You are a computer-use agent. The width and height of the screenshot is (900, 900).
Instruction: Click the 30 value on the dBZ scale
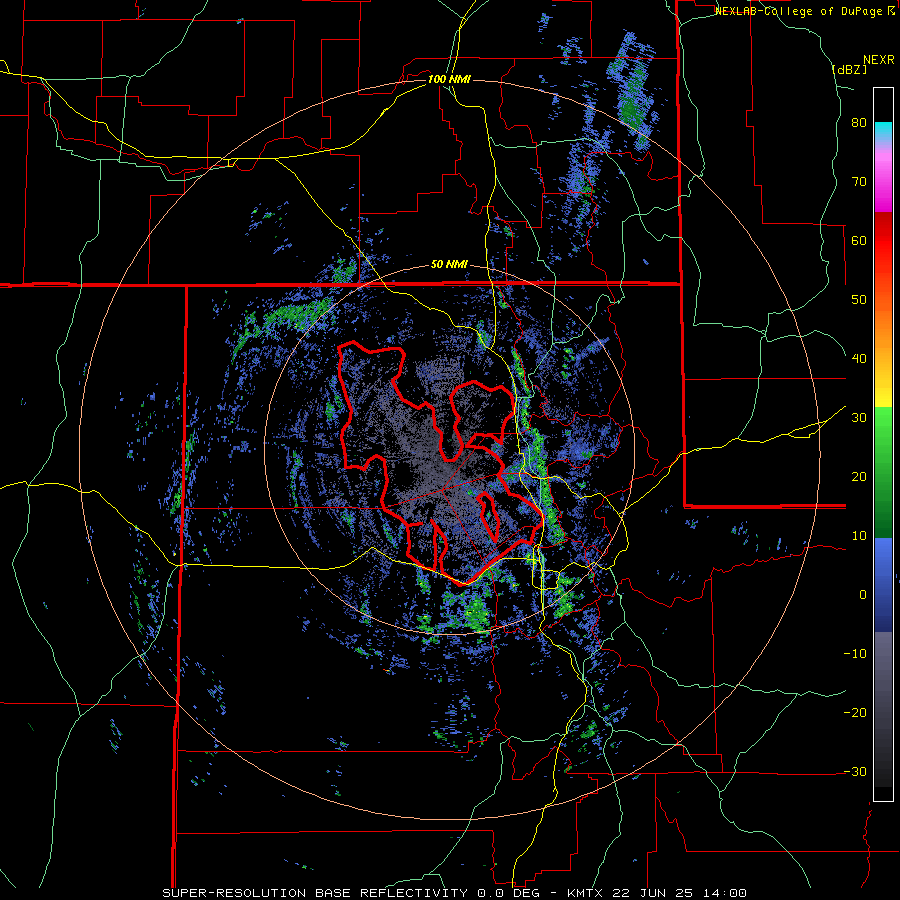pos(859,418)
